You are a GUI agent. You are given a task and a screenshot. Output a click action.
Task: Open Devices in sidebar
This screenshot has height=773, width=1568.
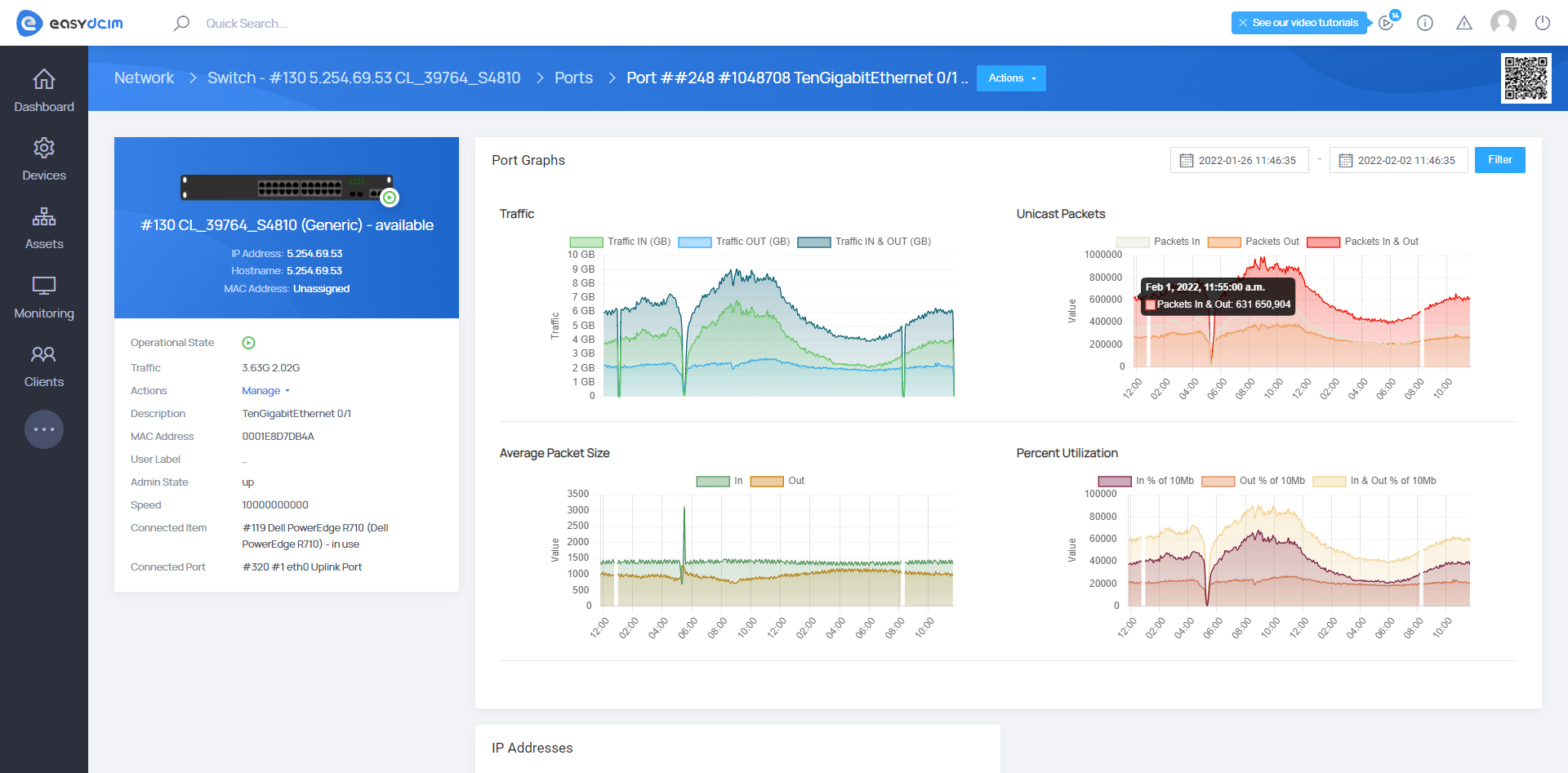point(44,159)
